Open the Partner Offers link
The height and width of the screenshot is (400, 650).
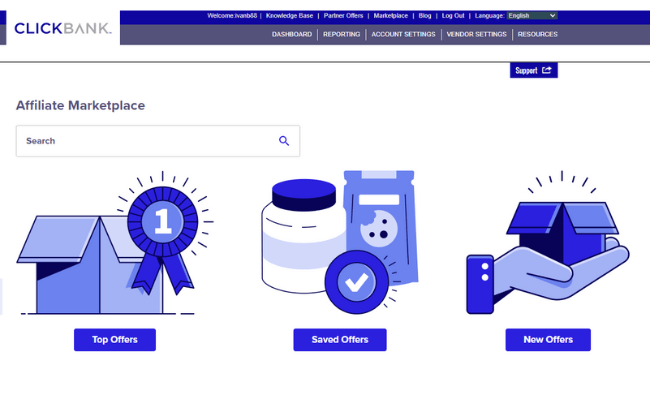coord(343,16)
